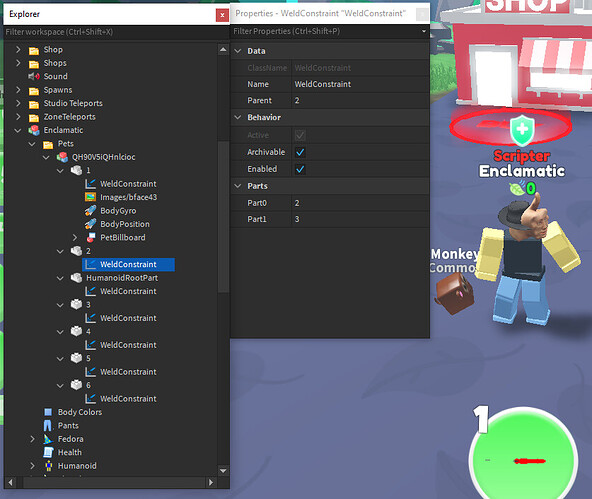The image size is (592, 499).
Task: Select the PetBillboard gui icon
Action: 91,237
